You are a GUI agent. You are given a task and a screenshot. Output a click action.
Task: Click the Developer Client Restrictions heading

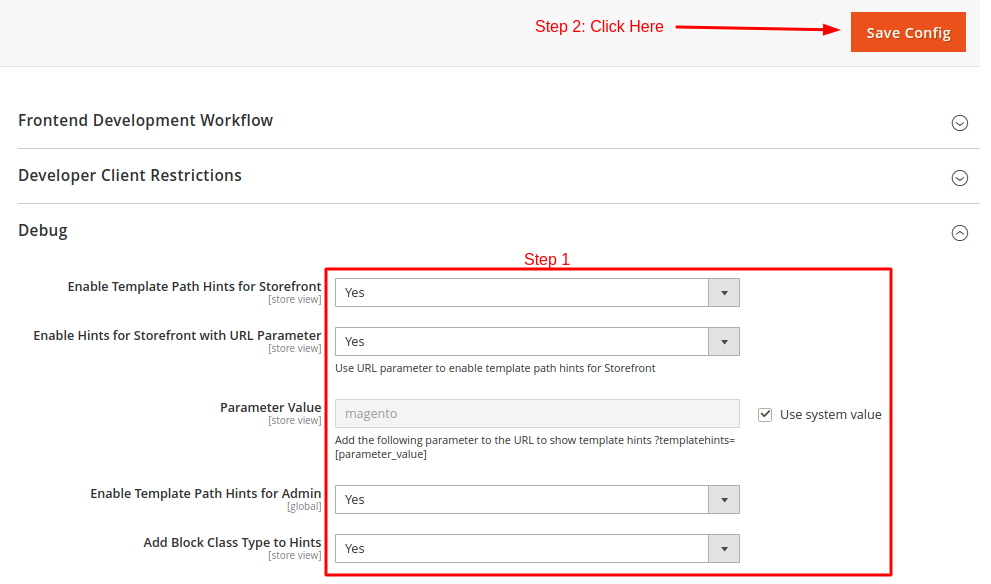(130, 175)
